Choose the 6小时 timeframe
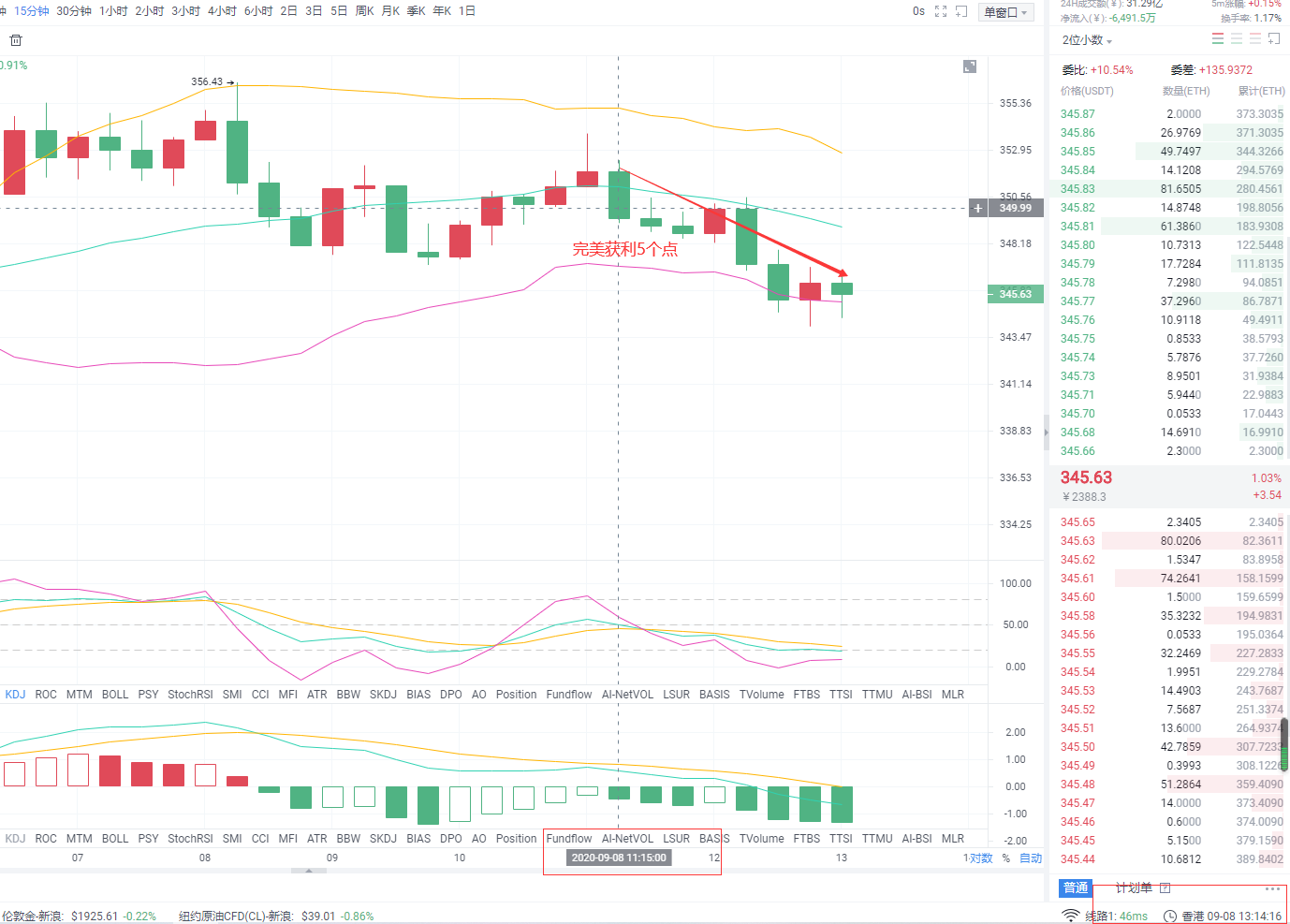1290x924 pixels. pyautogui.click(x=258, y=11)
